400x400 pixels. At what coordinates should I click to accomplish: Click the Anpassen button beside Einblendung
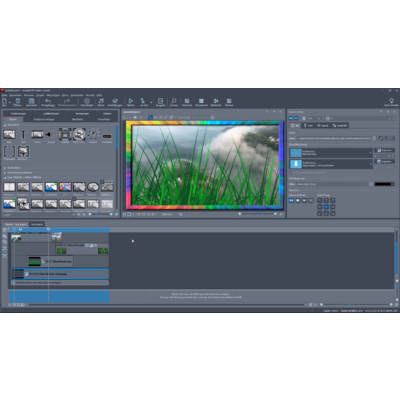(385, 150)
